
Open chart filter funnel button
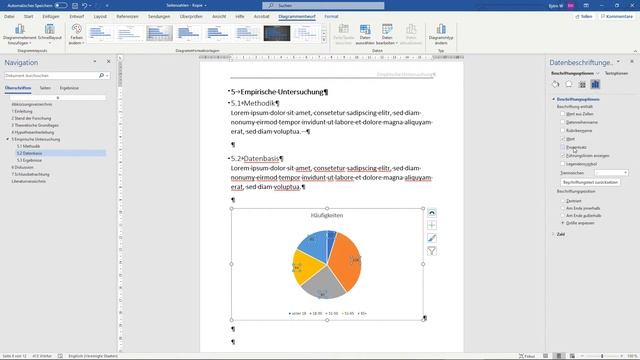[x=432, y=251]
